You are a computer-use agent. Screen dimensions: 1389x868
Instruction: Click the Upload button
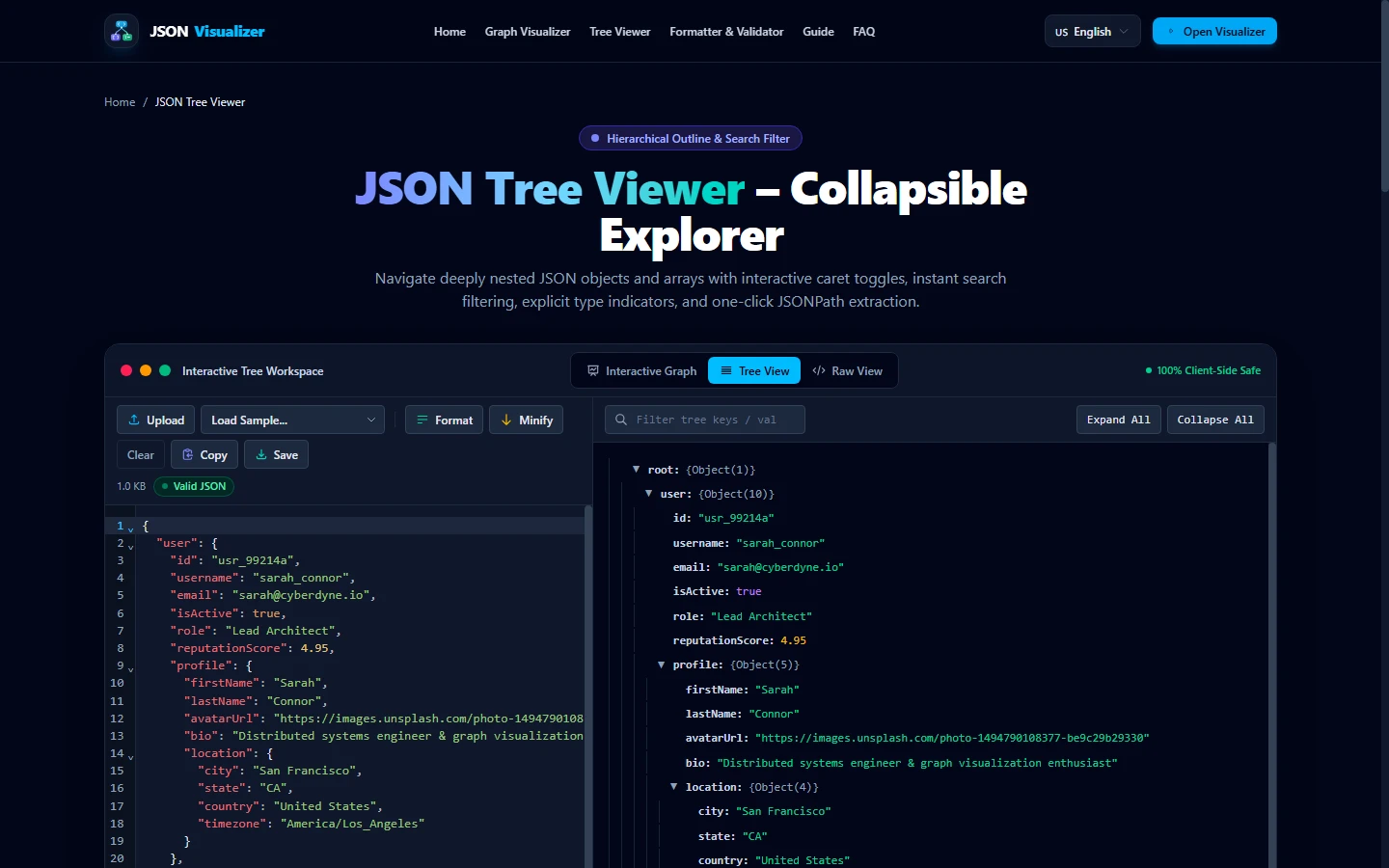coord(156,420)
